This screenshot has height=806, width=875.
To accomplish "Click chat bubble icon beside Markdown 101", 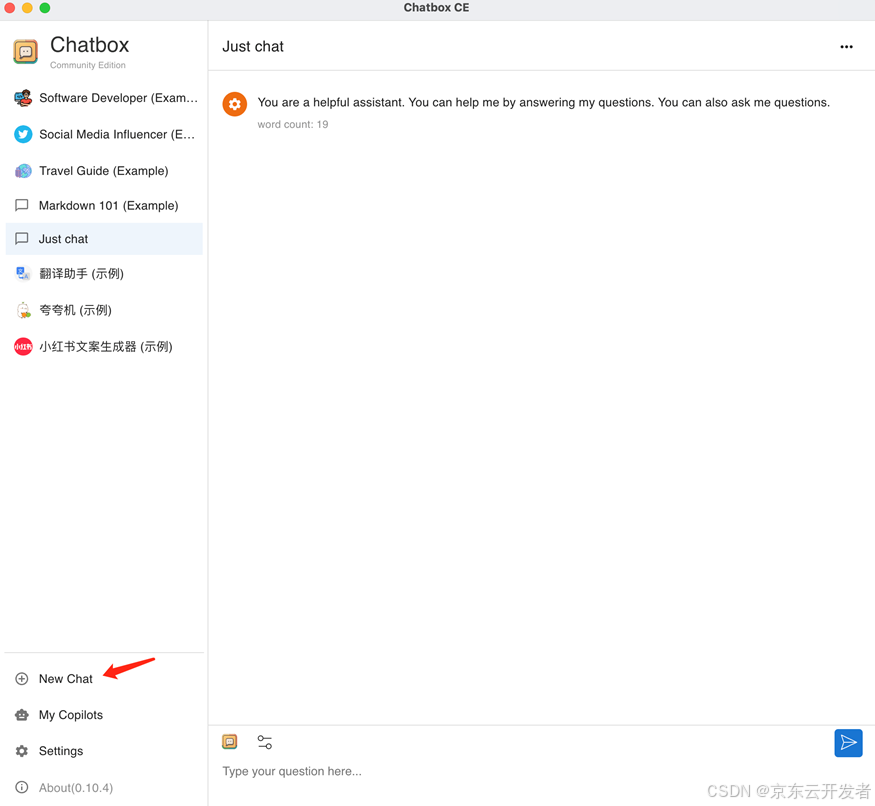I will tap(22, 205).
